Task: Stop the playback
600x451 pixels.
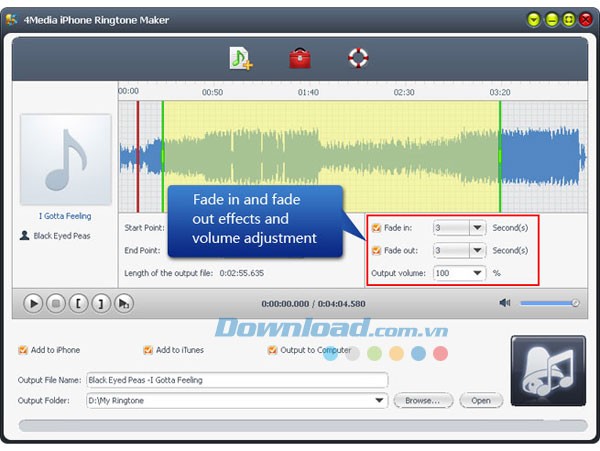Action: (x=56, y=304)
